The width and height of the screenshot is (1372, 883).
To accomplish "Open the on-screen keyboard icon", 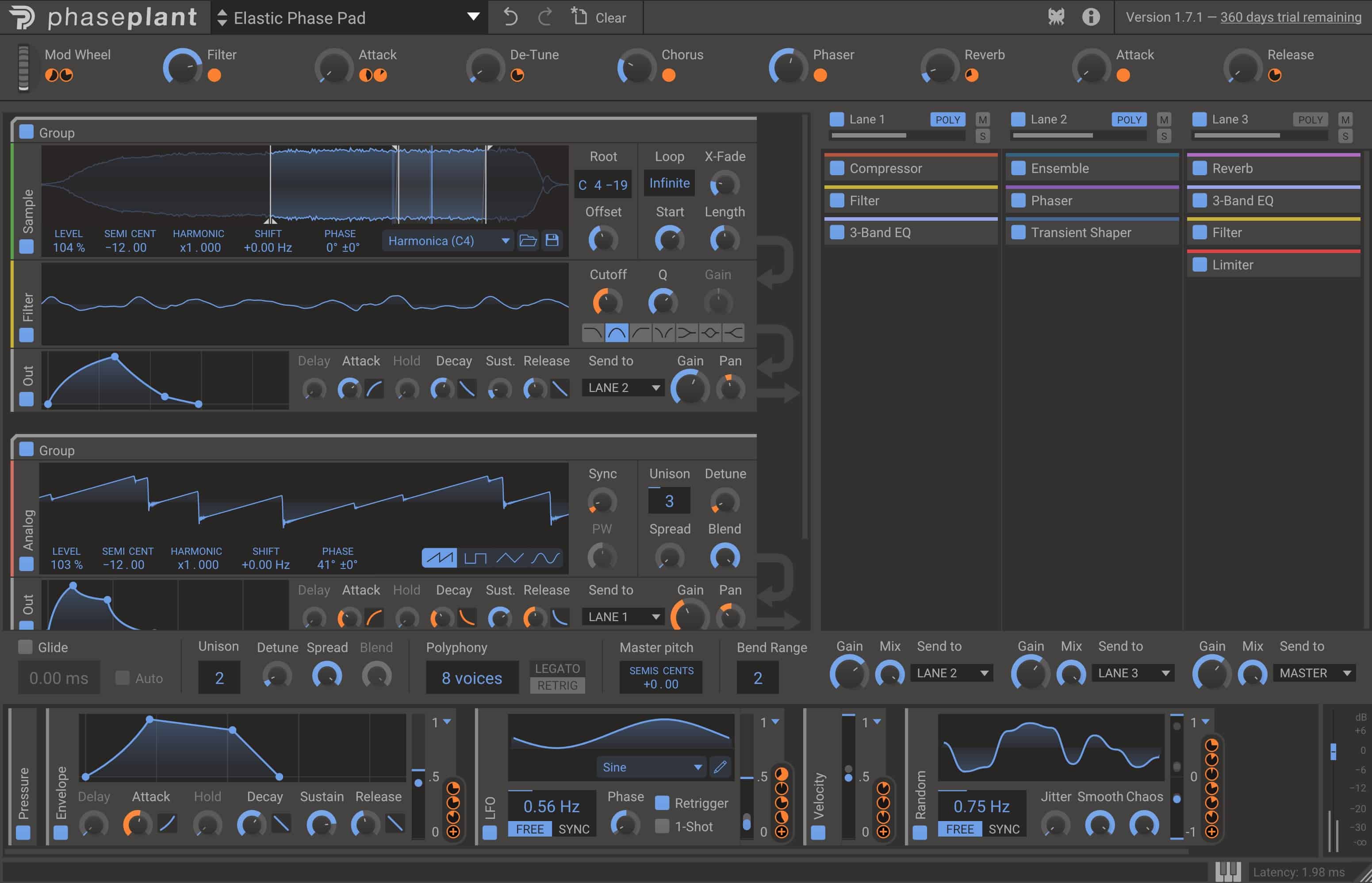I will point(1228,871).
